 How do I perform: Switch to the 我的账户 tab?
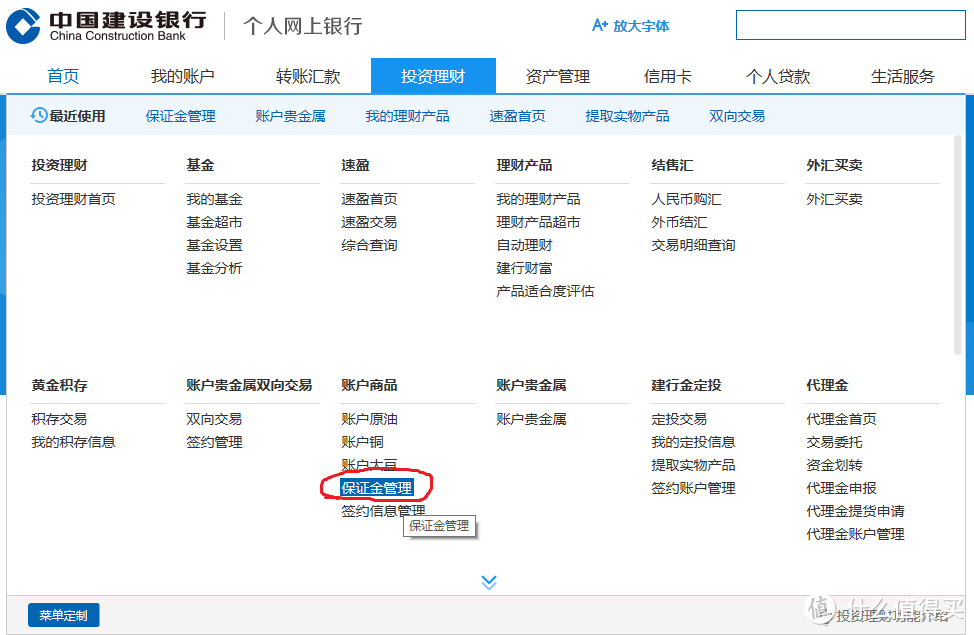(182, 75)
